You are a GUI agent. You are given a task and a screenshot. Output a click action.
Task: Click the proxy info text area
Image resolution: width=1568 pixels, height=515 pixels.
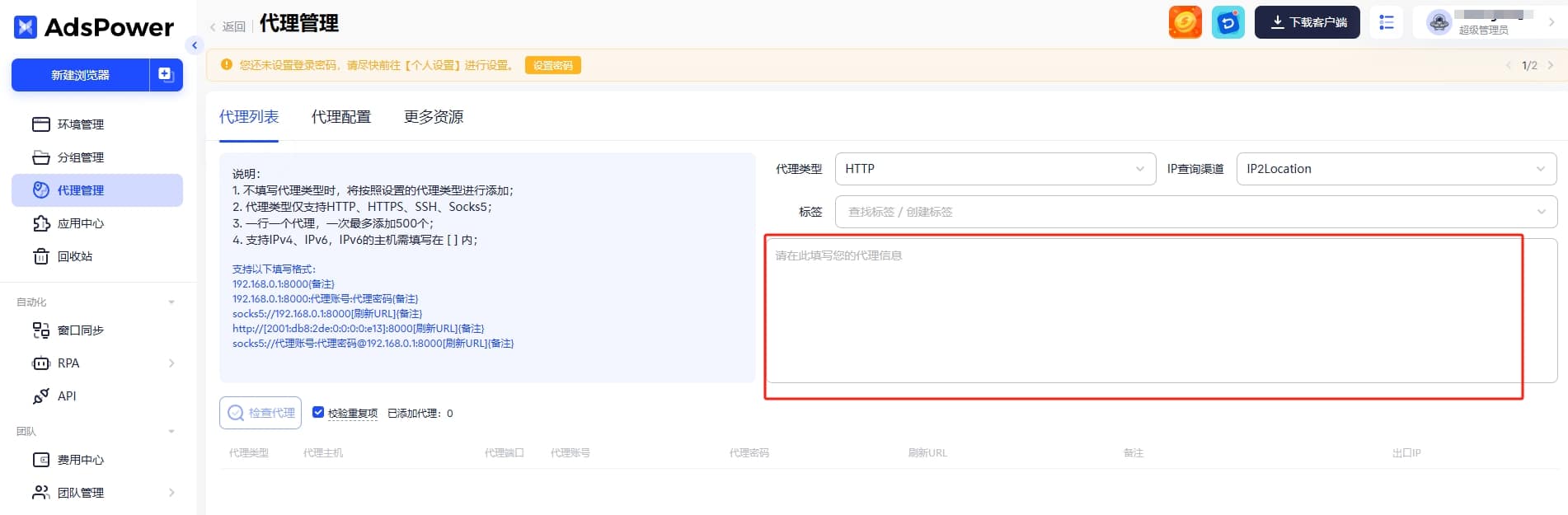click(1162, 311)
